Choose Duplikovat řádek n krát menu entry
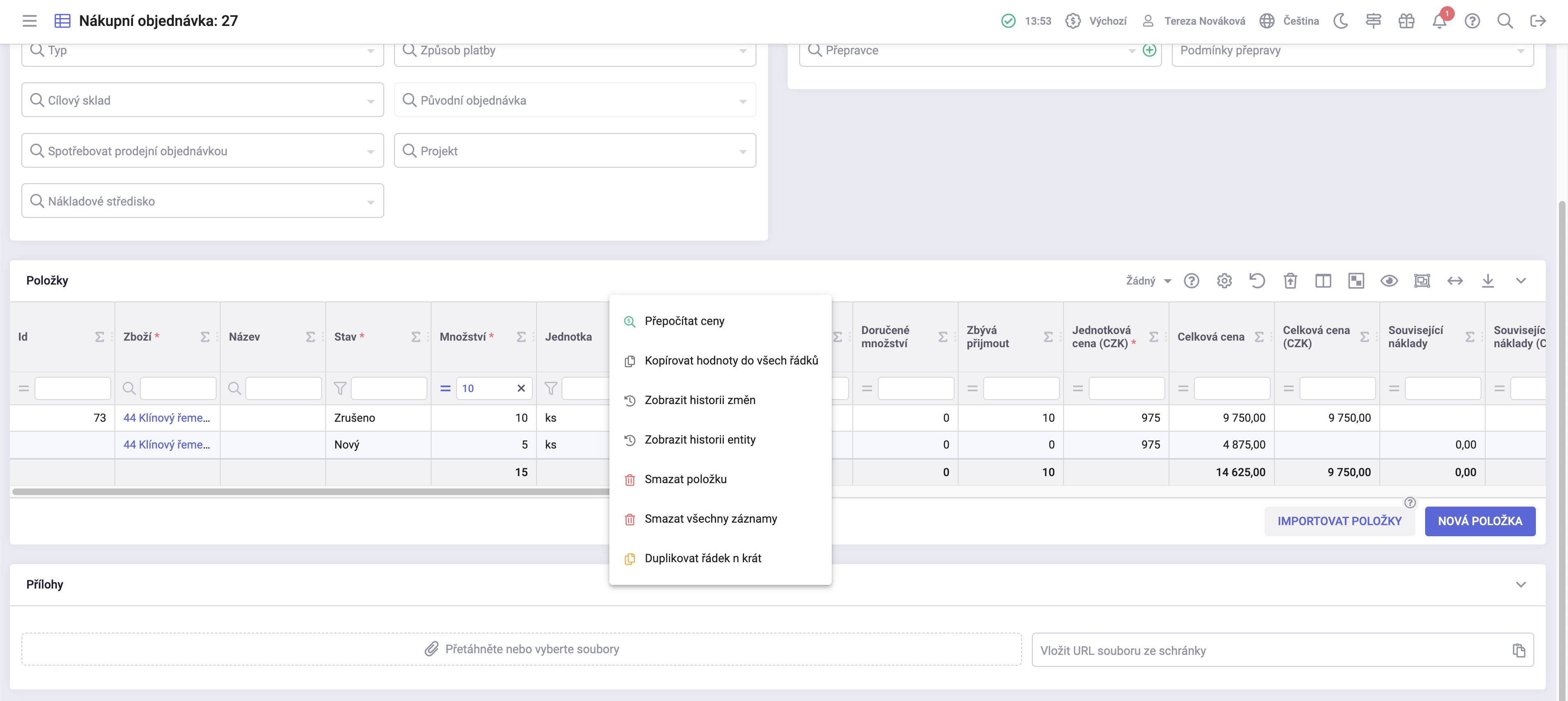Screen dimensions: 1568x701 click(x=702, y=558)
